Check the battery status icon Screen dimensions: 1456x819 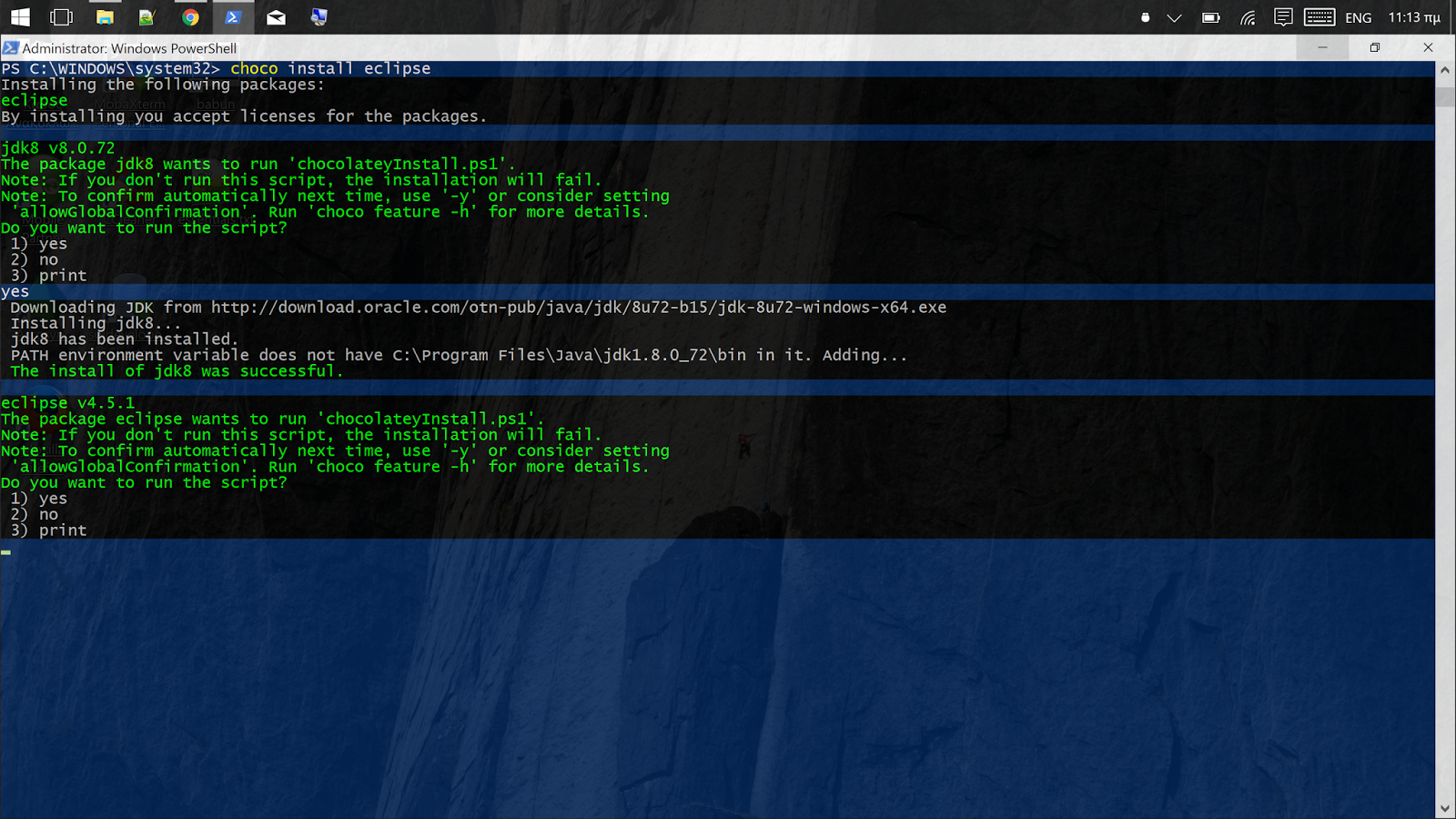[1210, 17]
